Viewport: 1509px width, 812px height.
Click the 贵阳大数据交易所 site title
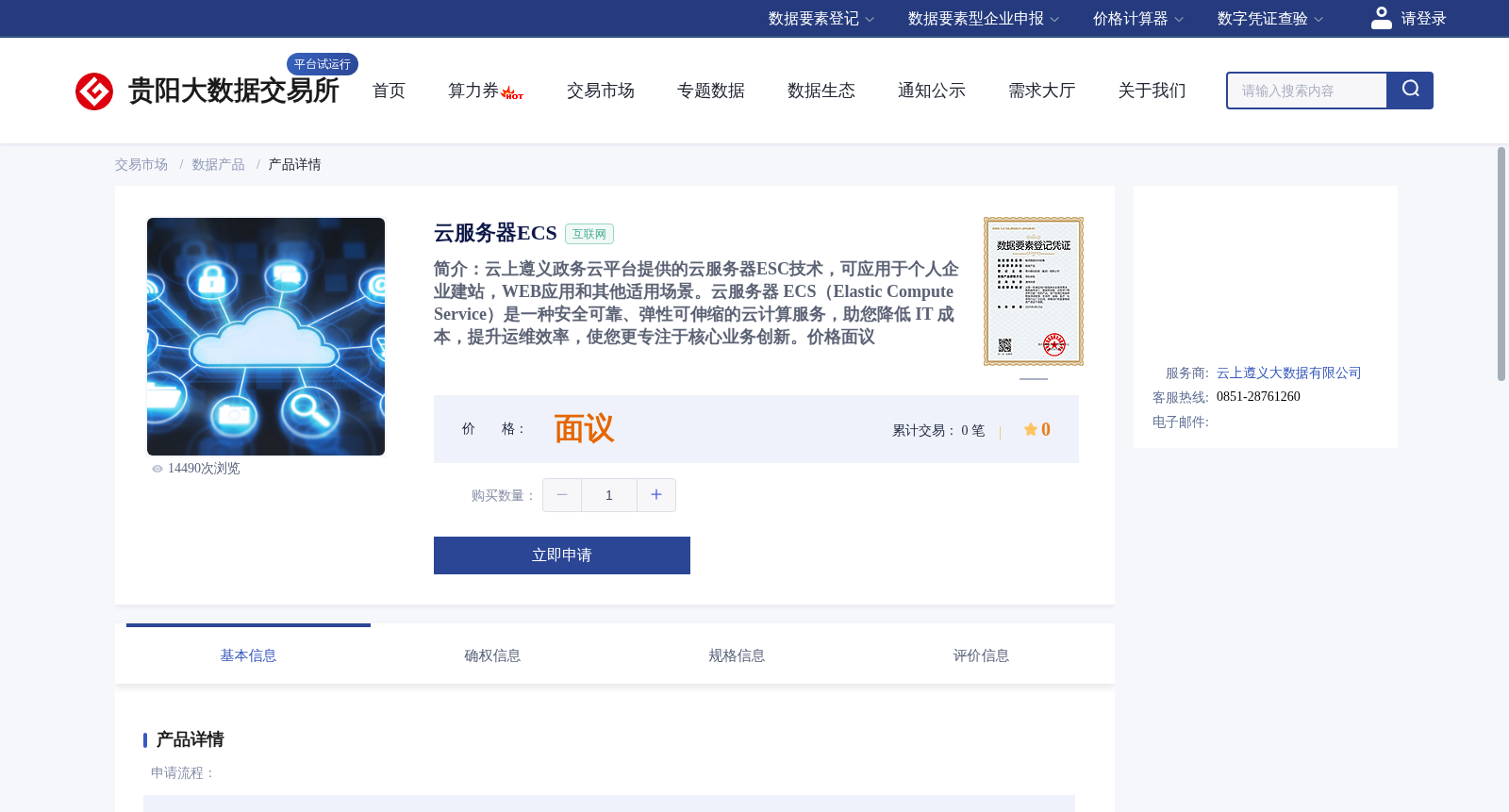[233, 91]
